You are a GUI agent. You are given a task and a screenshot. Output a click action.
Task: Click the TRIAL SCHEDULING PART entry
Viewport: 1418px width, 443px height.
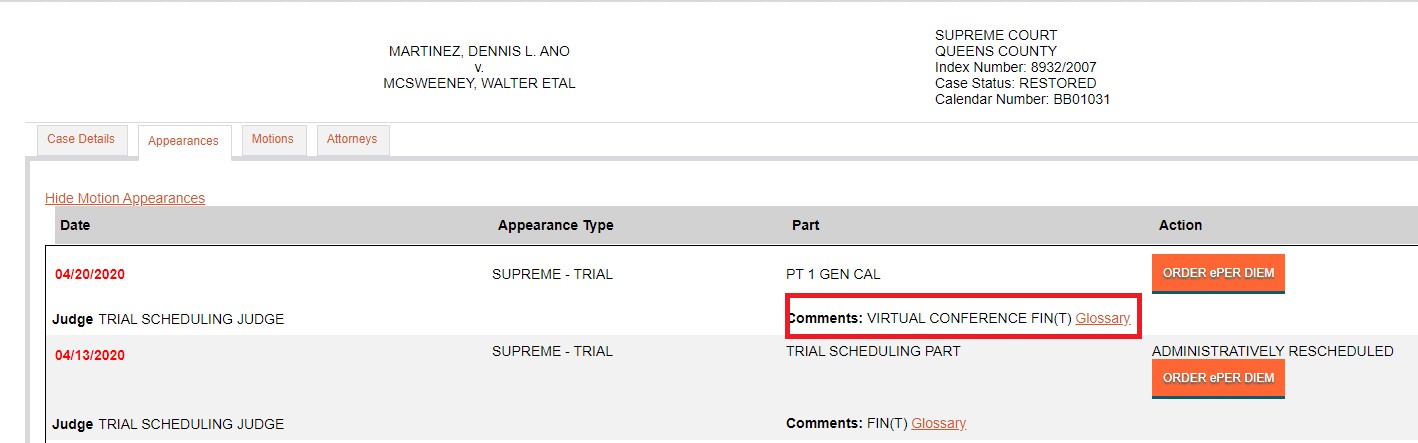coord(873,351)
